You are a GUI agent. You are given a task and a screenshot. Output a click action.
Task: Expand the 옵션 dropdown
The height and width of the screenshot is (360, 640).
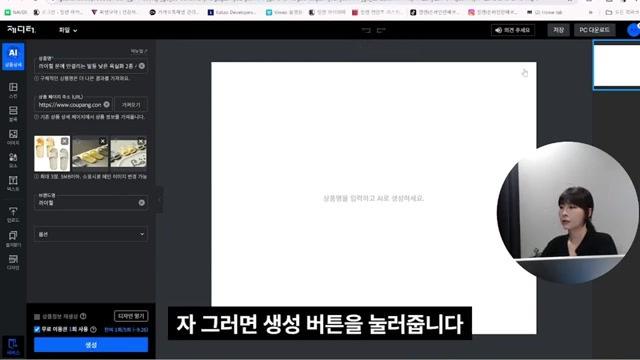[91, 234]
